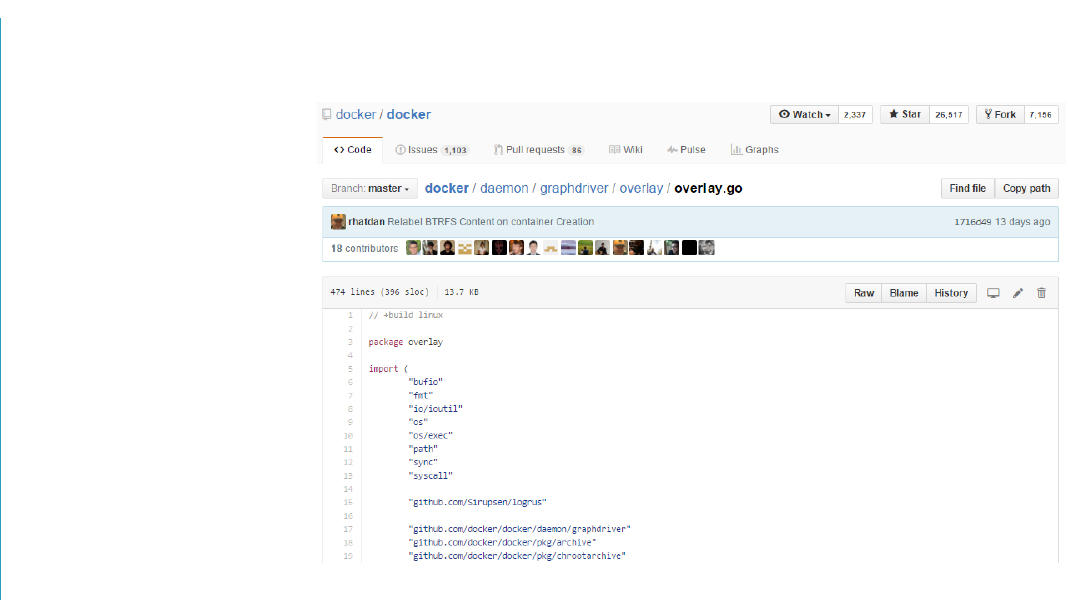
Task: Open the Branch: master dropdown
Action: [370, 189]
